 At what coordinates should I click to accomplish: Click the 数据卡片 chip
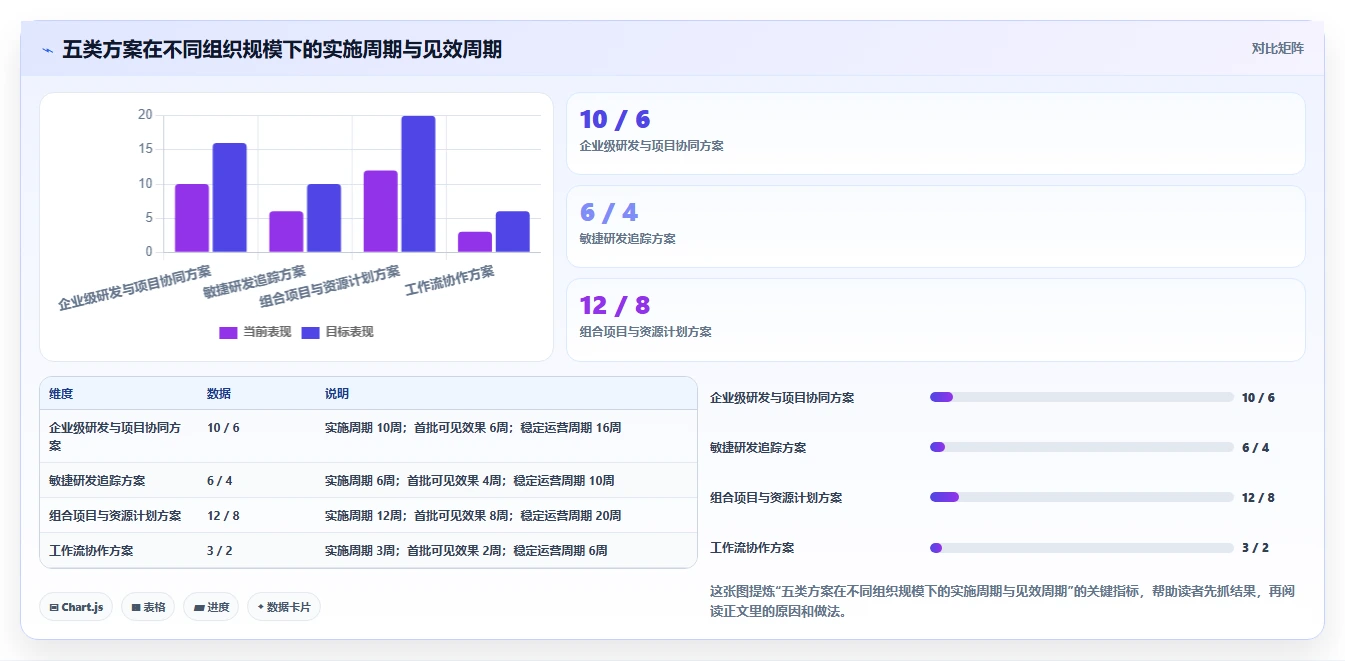(x=284, y=607)
